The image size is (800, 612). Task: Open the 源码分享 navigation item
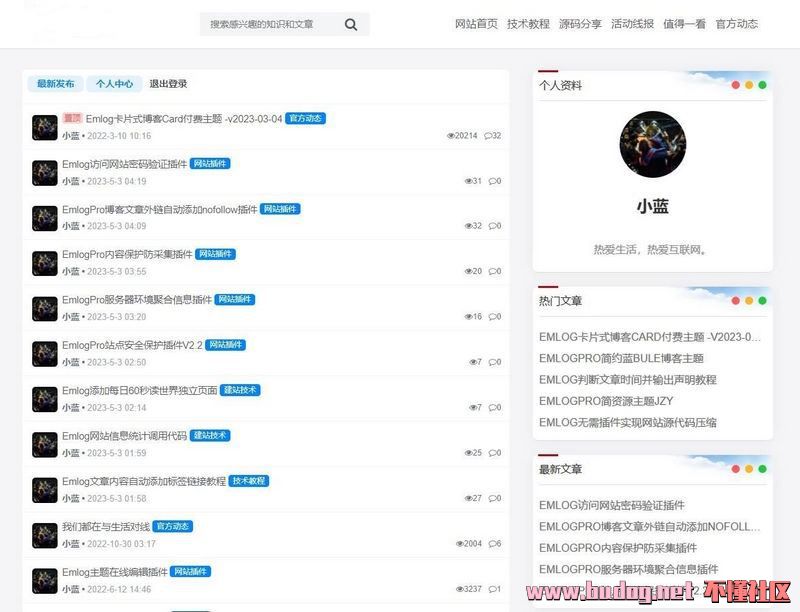(x=580, y=24)
